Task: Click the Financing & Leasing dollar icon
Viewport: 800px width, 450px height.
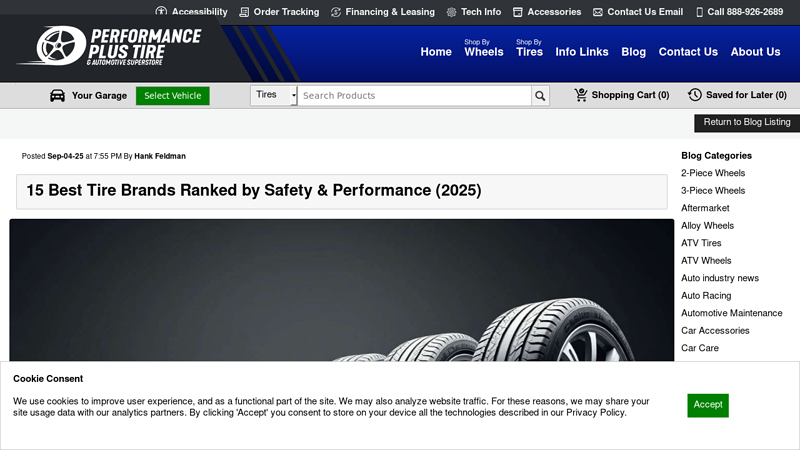Action: tap(336, 12)
